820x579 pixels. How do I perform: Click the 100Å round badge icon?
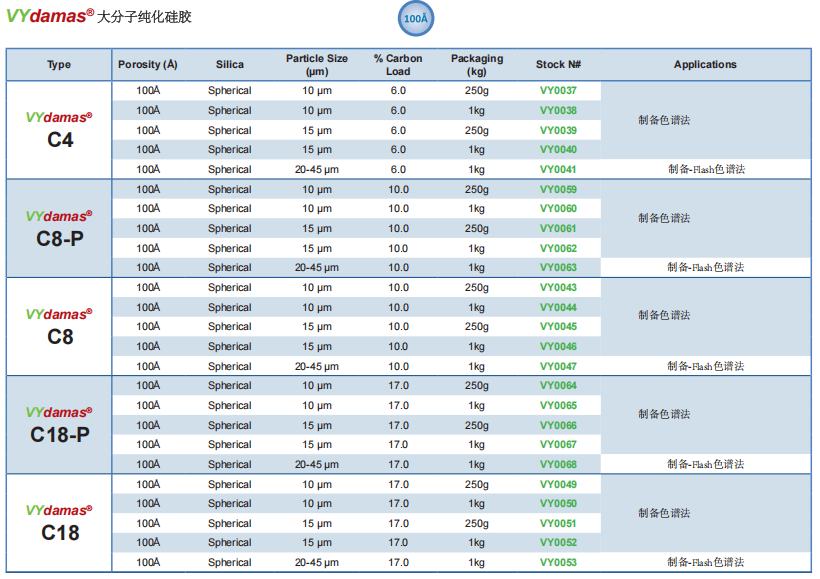click(416, 19)
